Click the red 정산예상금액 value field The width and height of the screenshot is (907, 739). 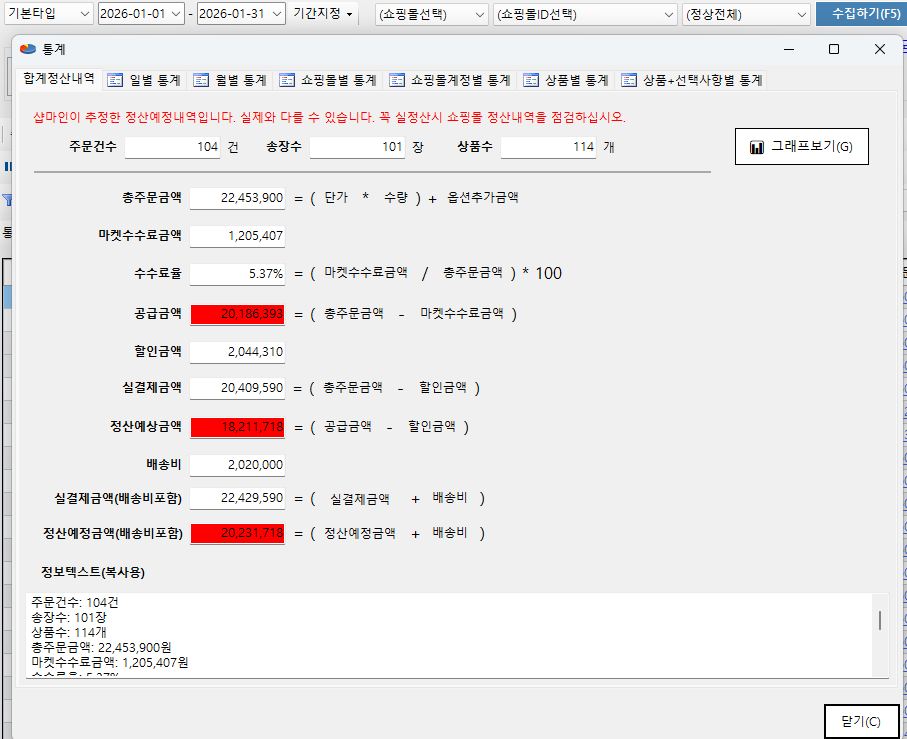[x=237, y=427]
